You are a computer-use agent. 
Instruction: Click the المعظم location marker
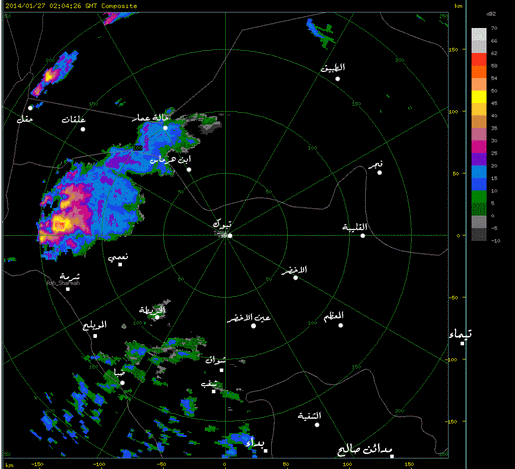pos(340,325)
